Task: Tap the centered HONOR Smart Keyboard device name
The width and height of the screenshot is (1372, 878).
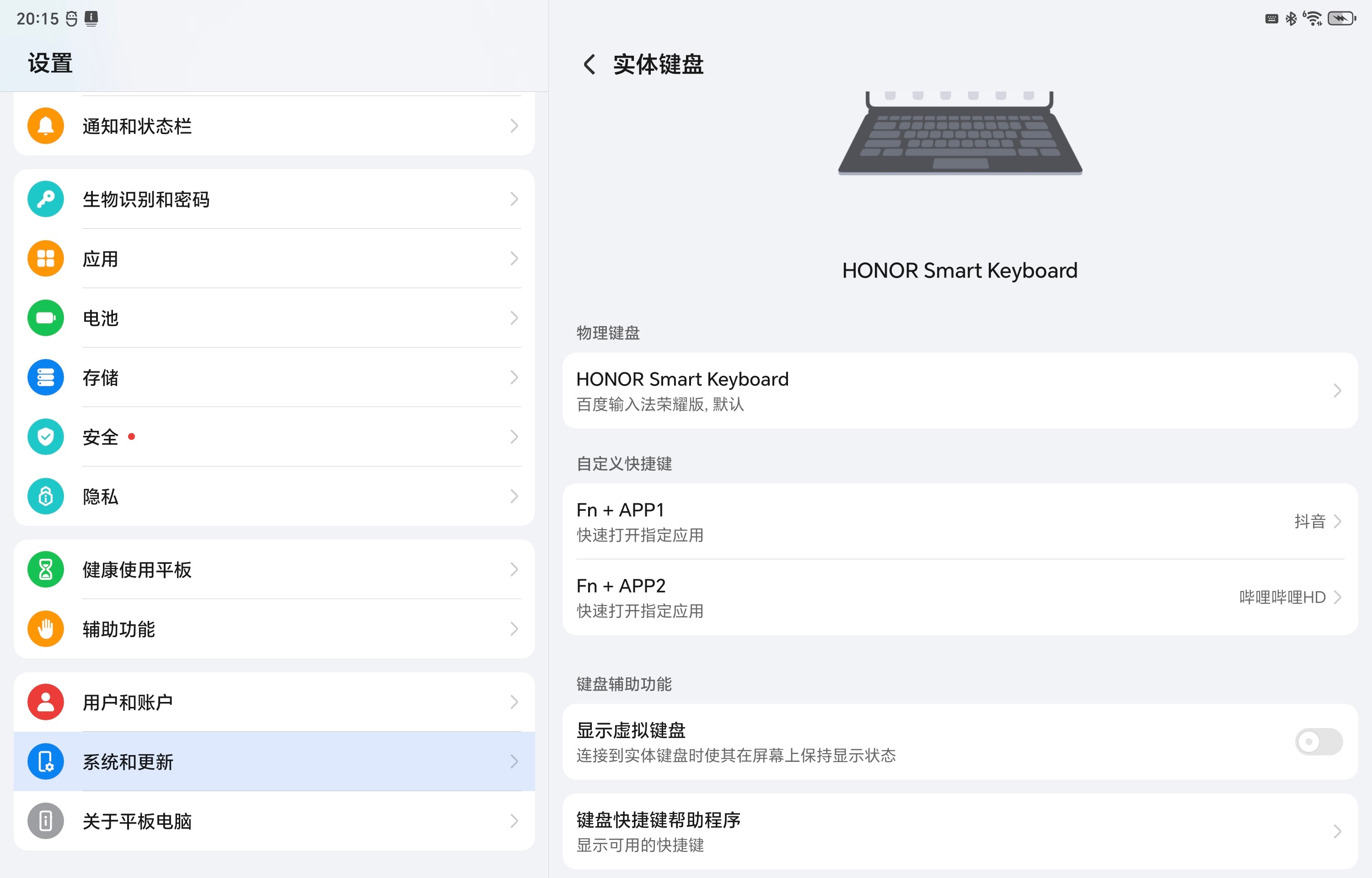Action: point(960,270)
